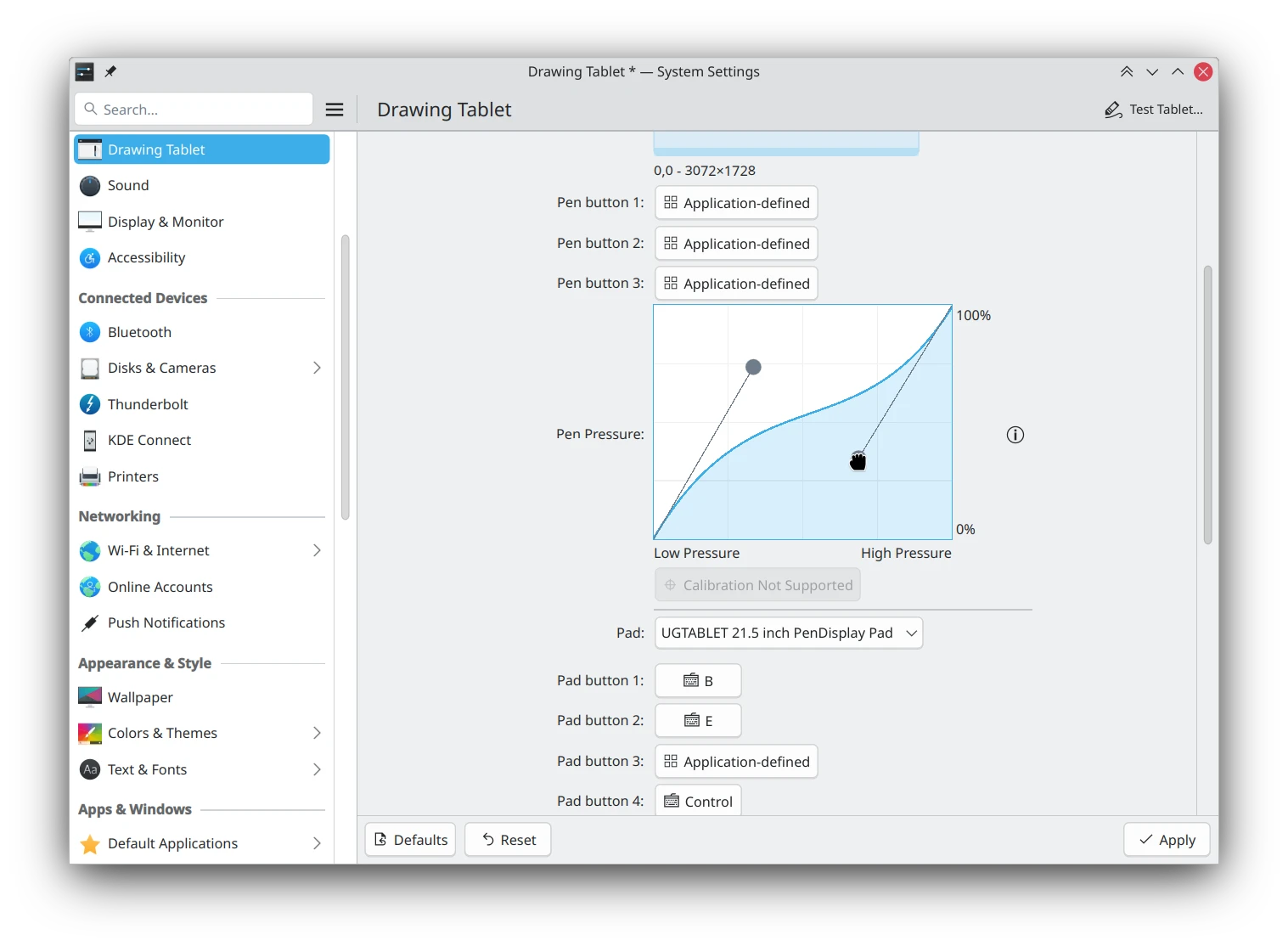This screenshot has height=946, width=1288.
Task: Click the Connected Devices heading
Action: 143,298
